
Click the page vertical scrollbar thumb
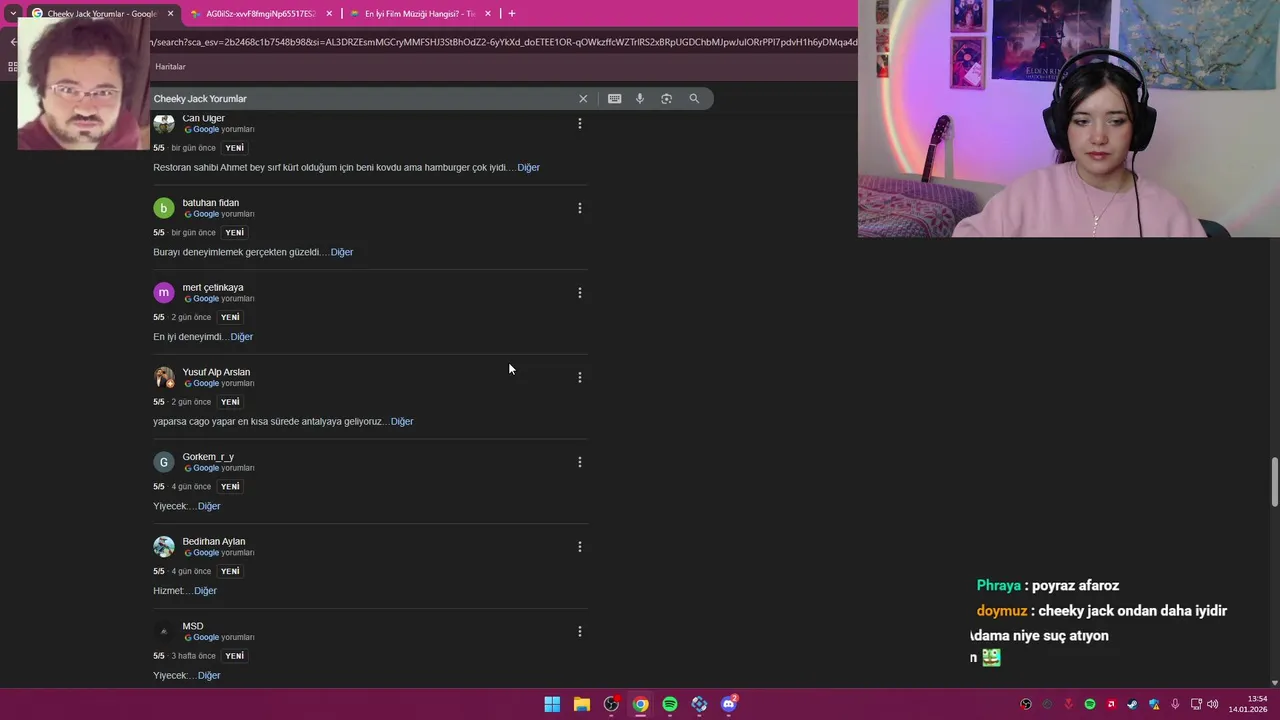point(1274,483)
